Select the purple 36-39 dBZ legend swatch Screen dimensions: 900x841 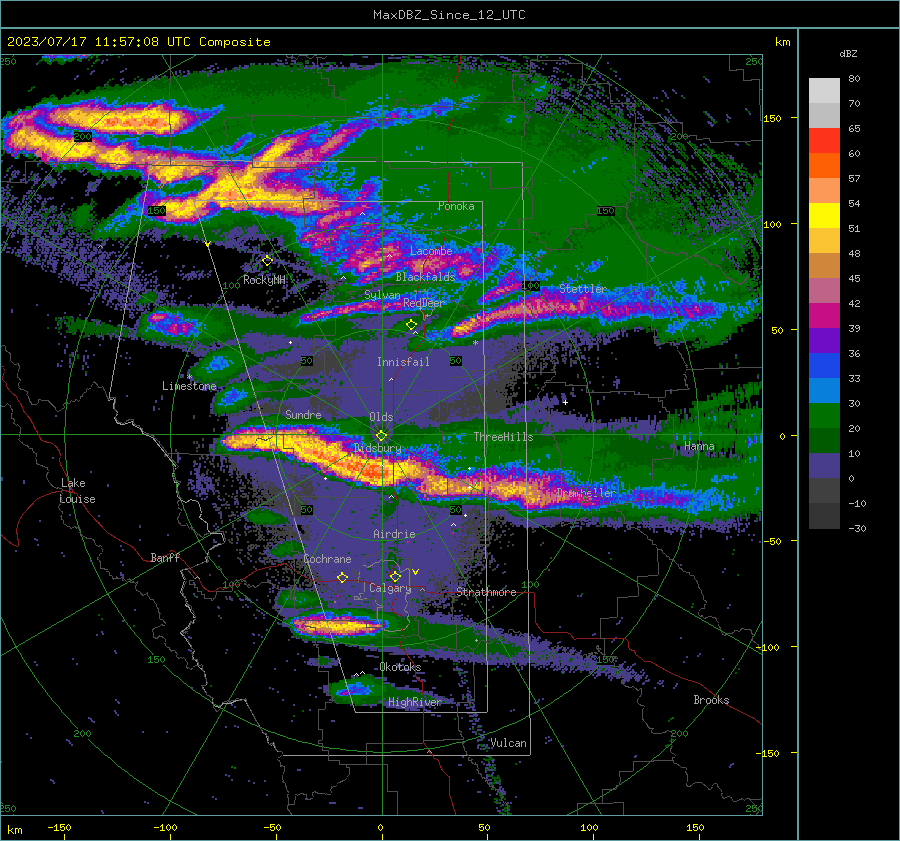[824, 341]
